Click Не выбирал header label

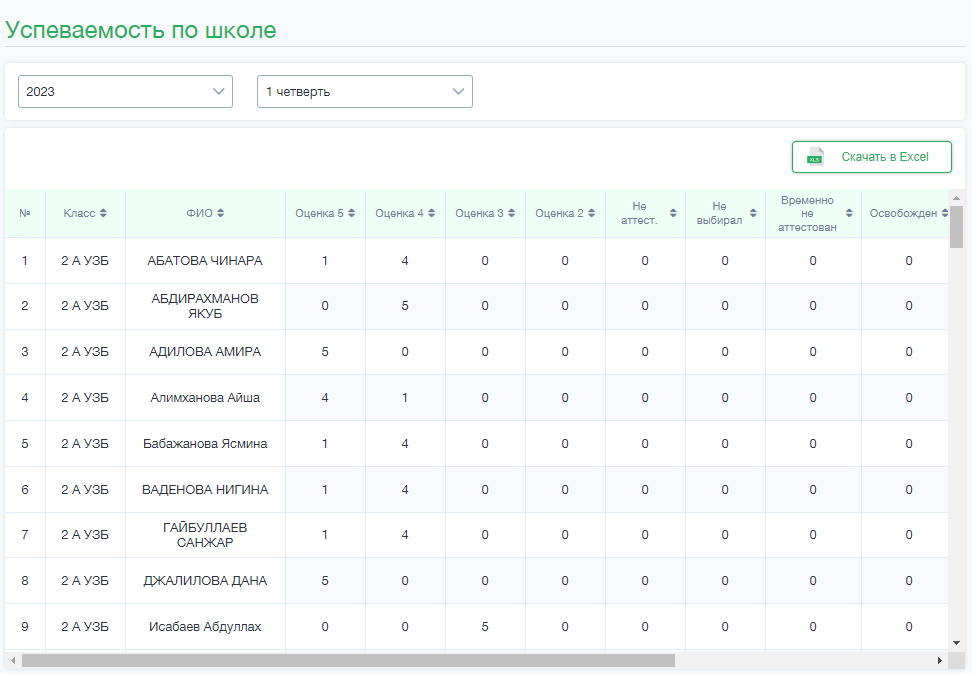(719, 213)
